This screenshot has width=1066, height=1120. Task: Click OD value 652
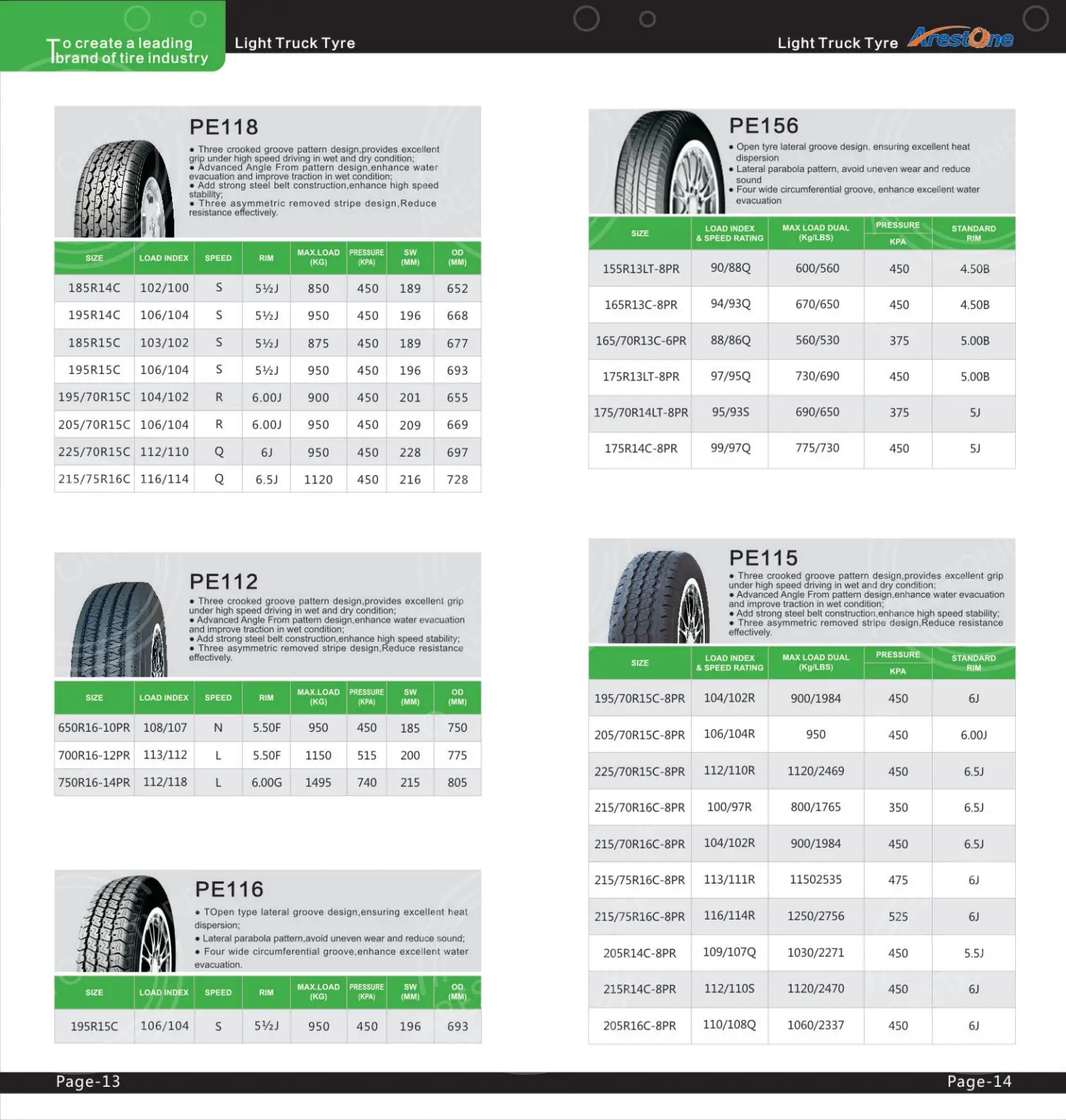pos(457,288)
